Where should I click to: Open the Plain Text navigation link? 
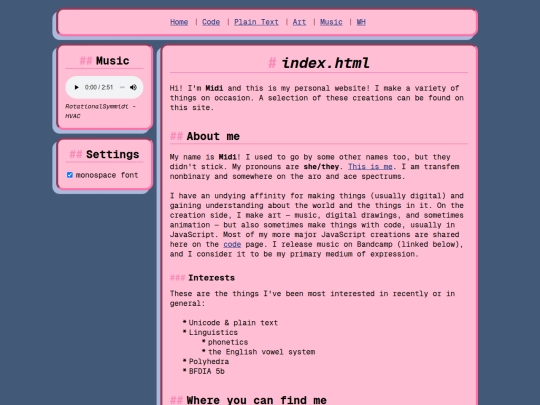point(256,22)
